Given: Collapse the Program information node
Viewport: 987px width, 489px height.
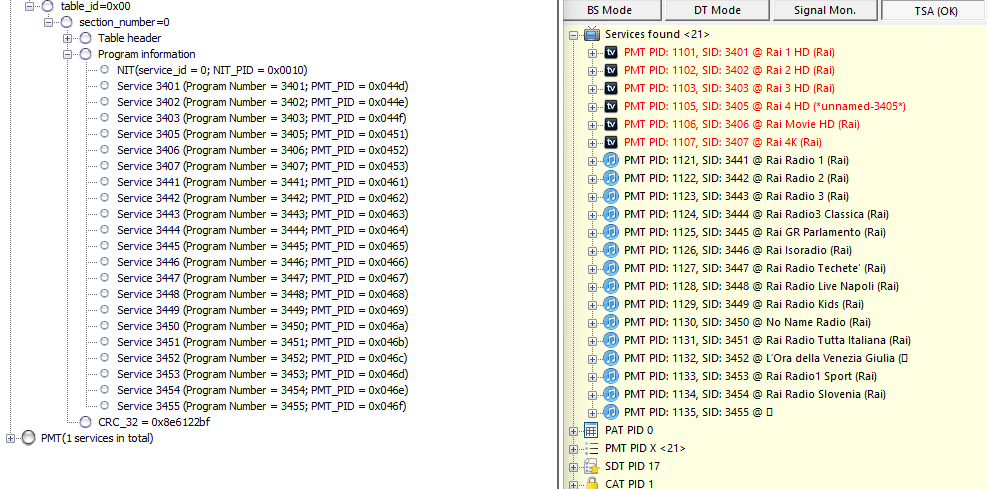Looking at the screenshot, I should point(68,55).
